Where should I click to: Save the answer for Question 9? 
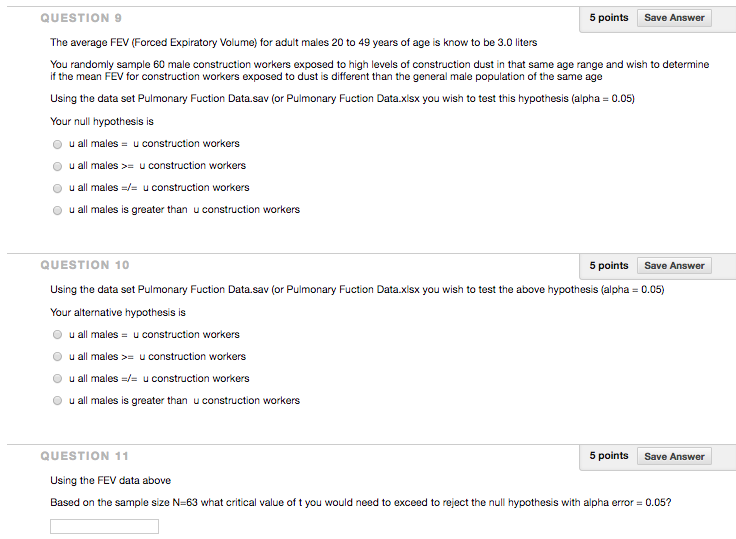tap(674, 18)
